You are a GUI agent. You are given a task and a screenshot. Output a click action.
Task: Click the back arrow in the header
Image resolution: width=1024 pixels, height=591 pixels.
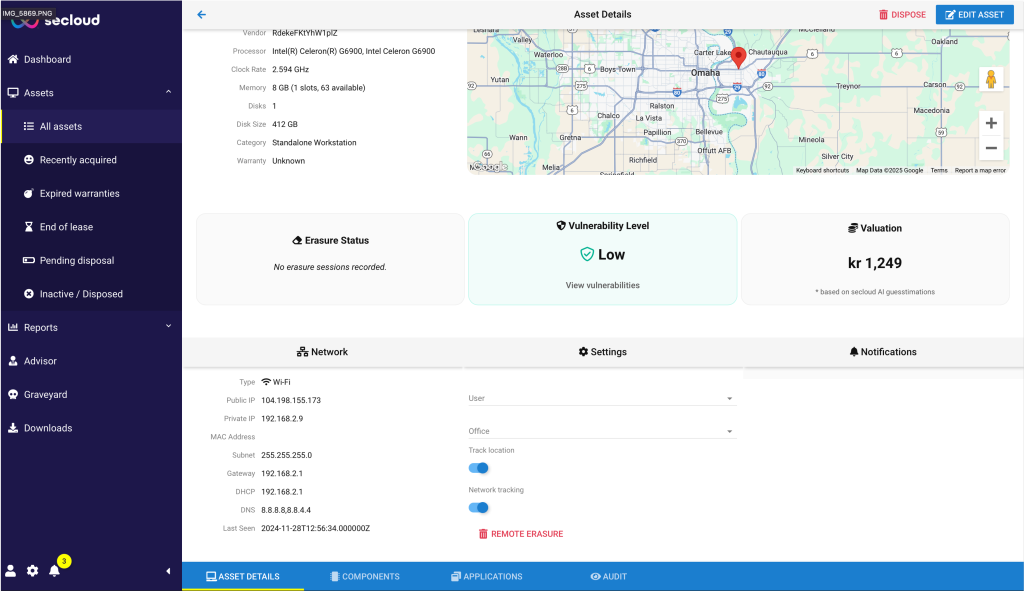click(201, 15)
